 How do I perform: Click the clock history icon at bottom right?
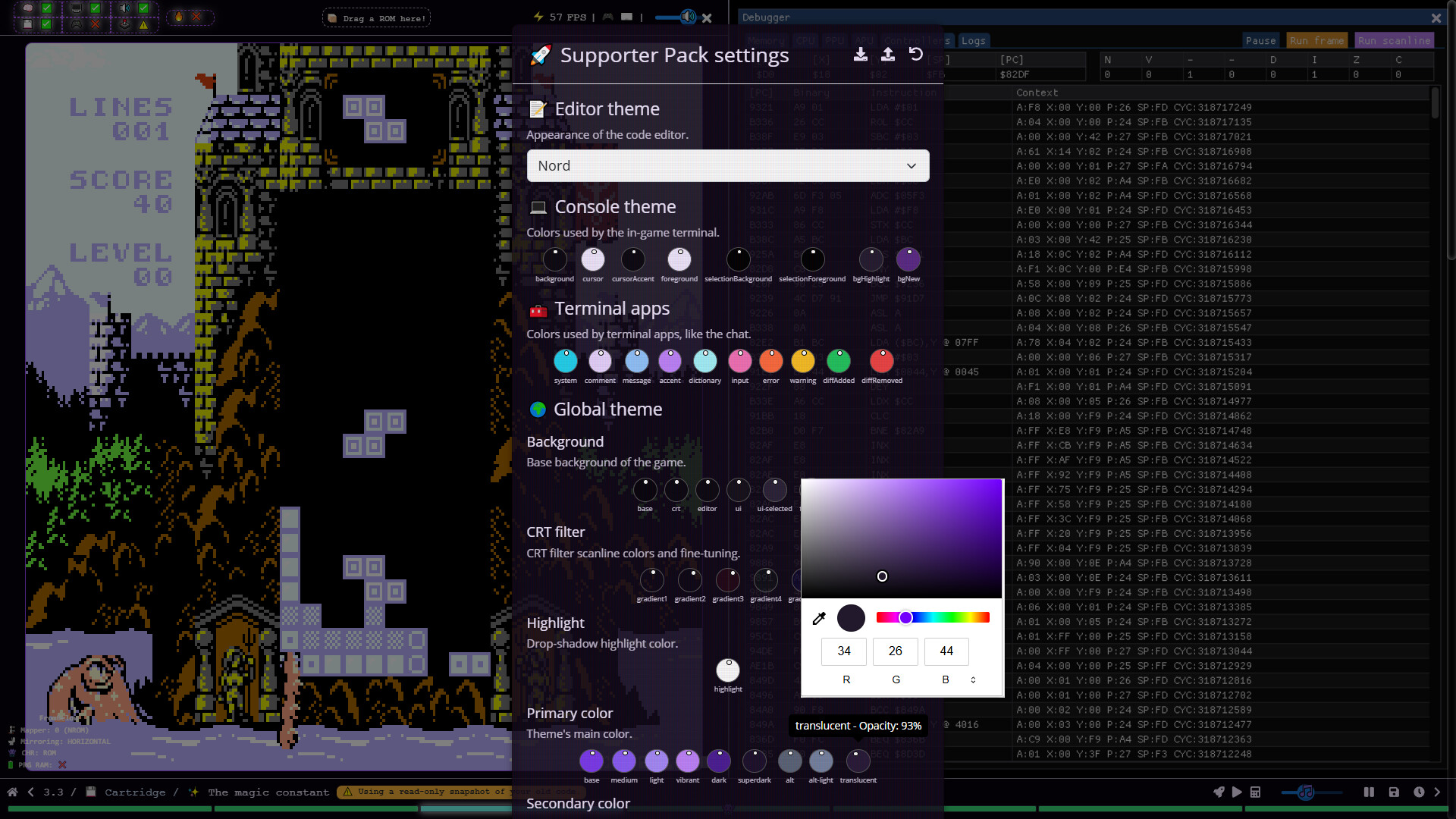1419,792
